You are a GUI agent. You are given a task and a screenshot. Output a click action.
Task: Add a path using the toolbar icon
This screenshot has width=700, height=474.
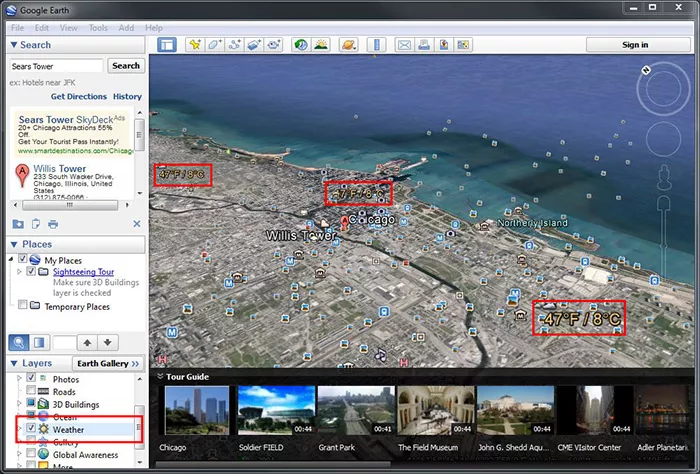click(x=234, y=45)
